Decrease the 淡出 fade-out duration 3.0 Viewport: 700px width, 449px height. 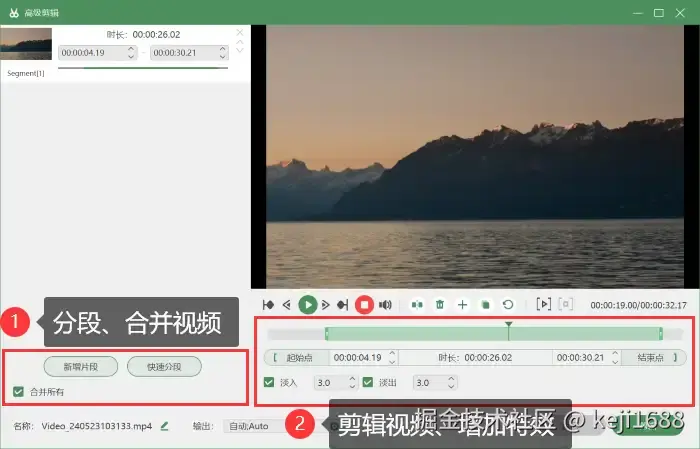click(451, 386)
